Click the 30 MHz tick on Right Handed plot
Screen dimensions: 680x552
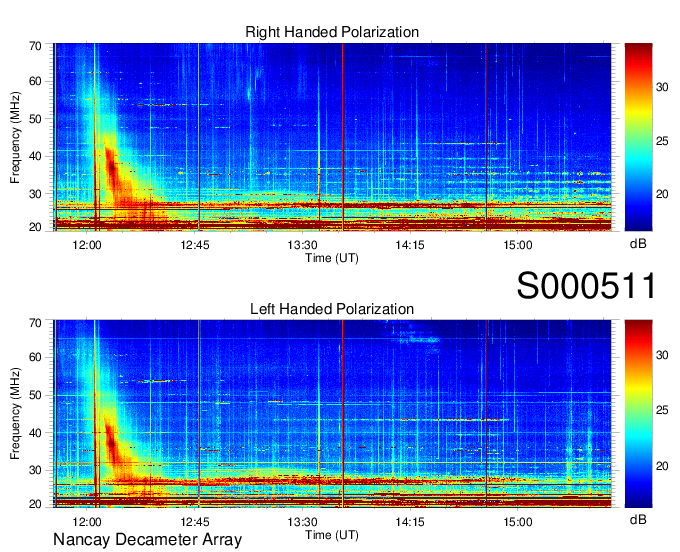click(35, 194)
